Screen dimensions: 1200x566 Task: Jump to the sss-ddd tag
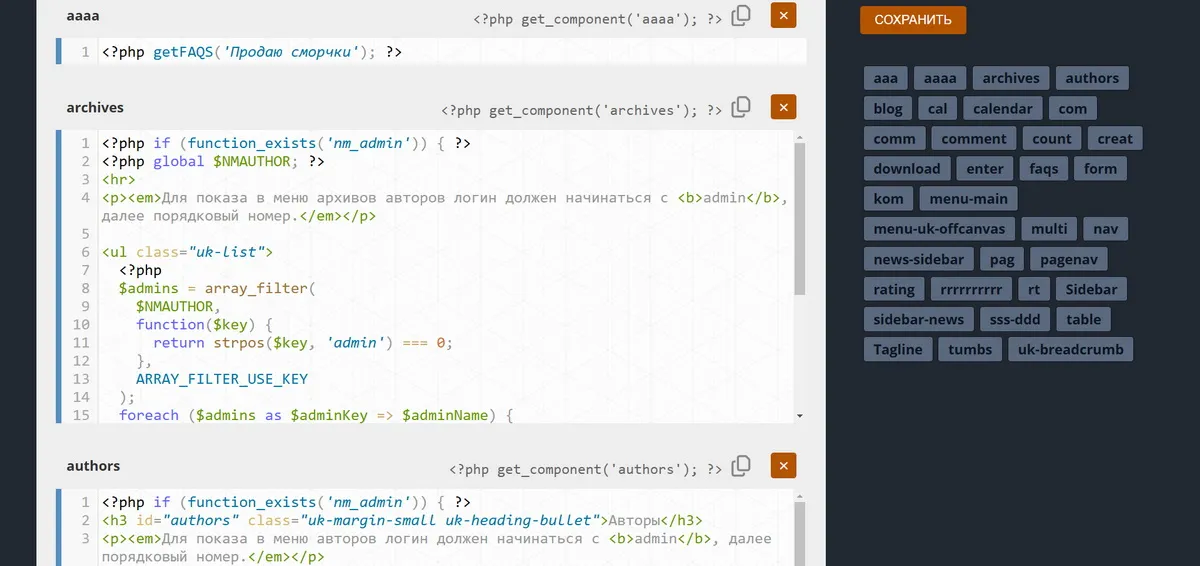pos(1016,320)
